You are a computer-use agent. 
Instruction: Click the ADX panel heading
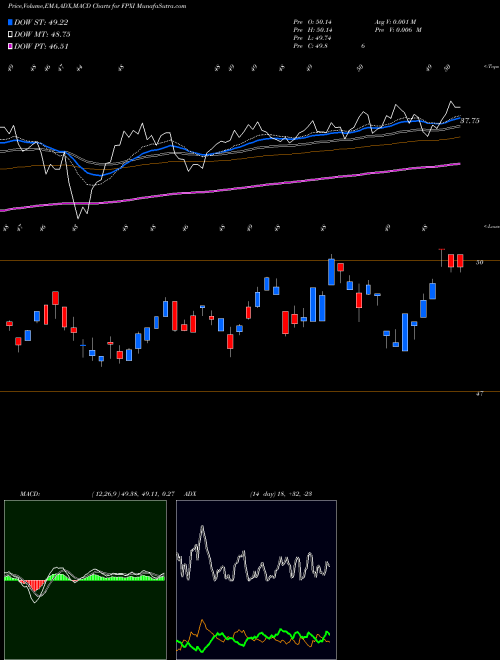pos(191,494)
